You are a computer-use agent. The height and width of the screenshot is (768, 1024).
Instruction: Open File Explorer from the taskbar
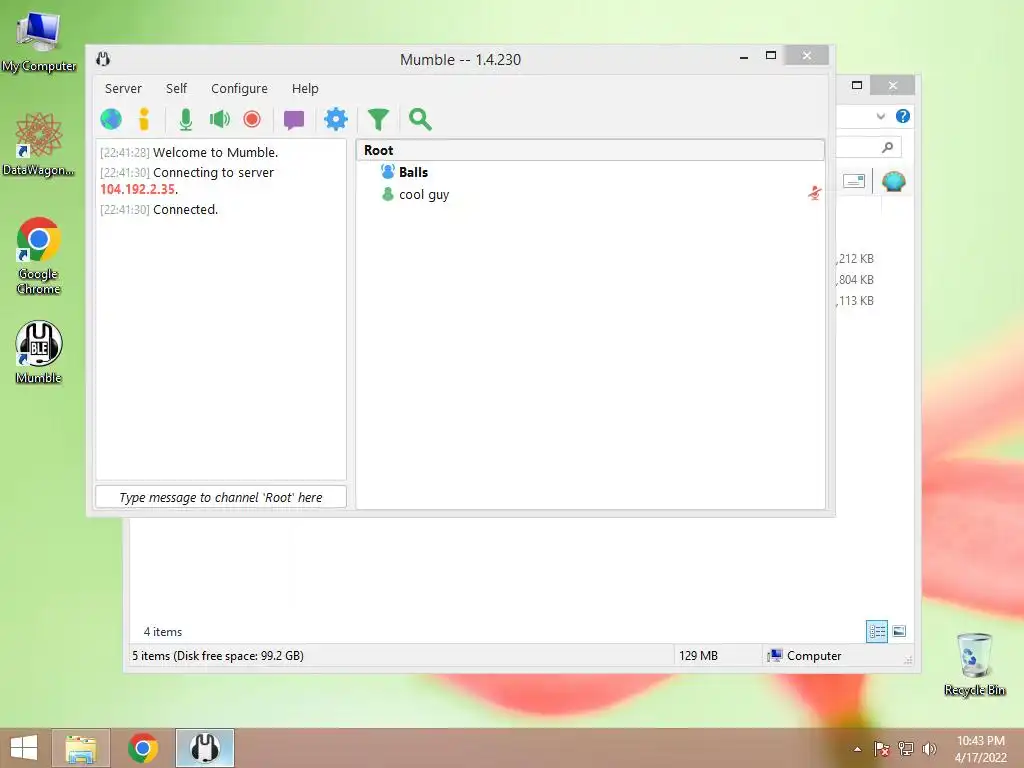coord(81,748)
